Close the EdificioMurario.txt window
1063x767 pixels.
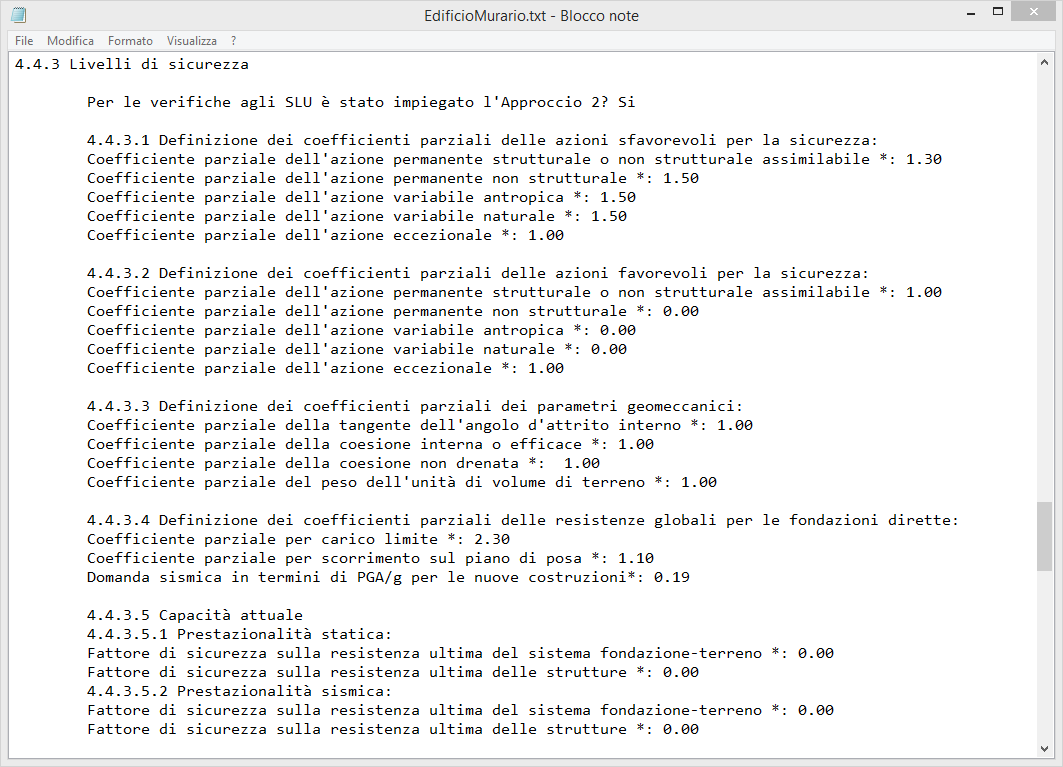click(x=1034, y=12)
